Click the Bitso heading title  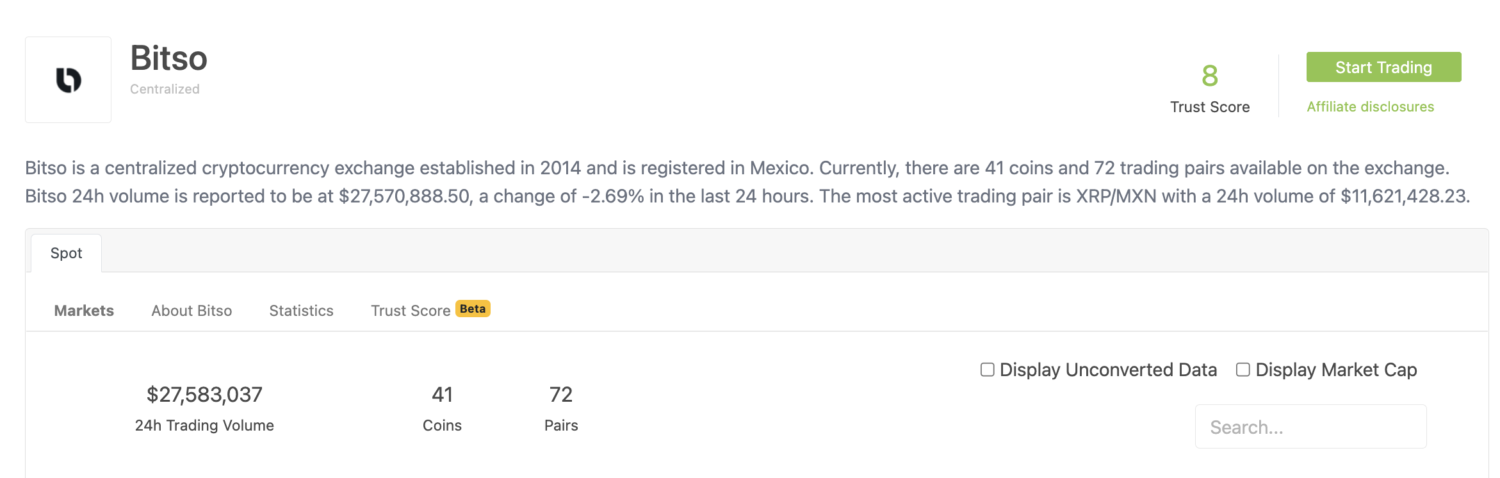(169, 58)
